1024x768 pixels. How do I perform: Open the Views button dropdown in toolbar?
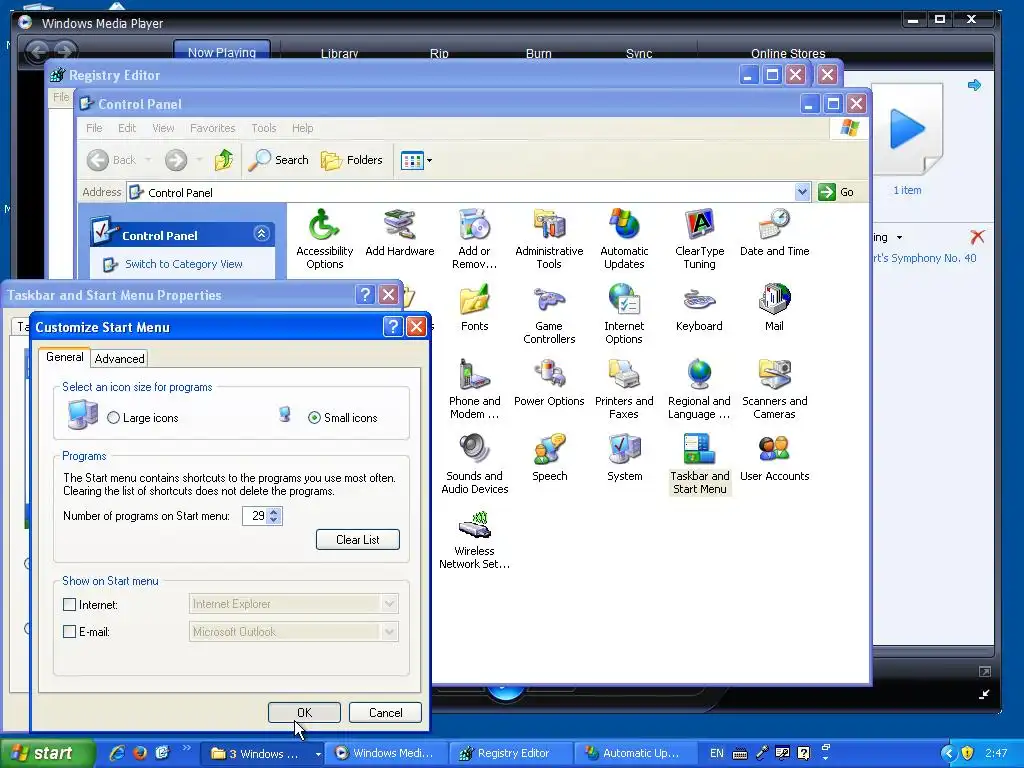coord(429,160)
